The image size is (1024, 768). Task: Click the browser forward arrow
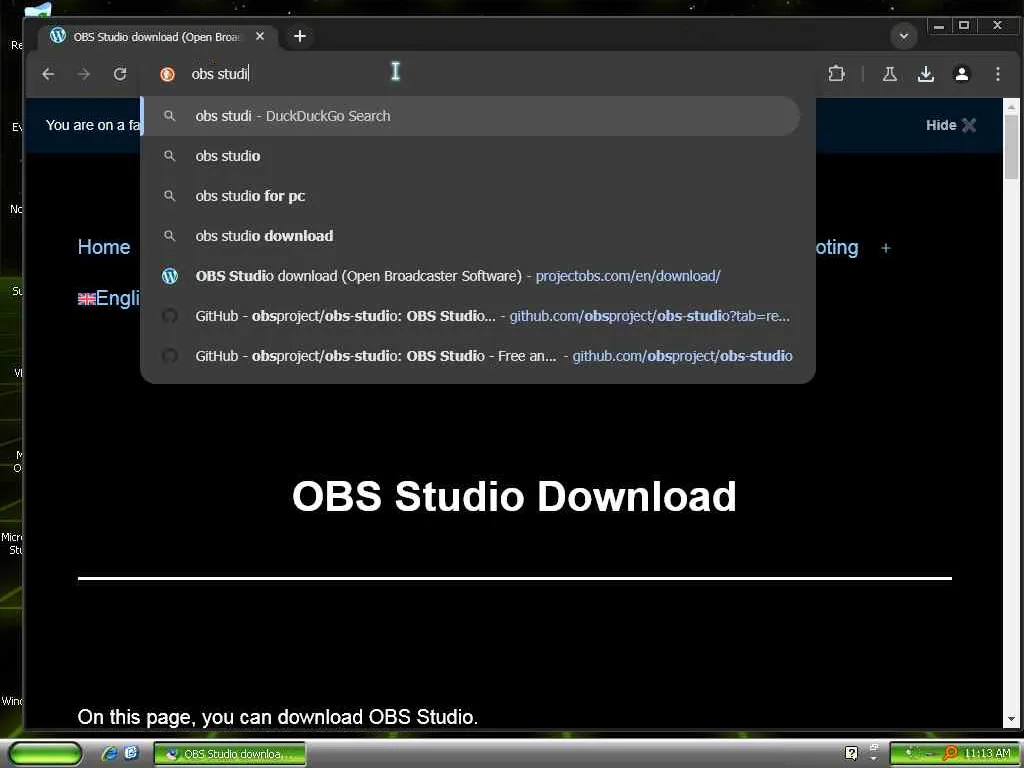coord(84,74)
